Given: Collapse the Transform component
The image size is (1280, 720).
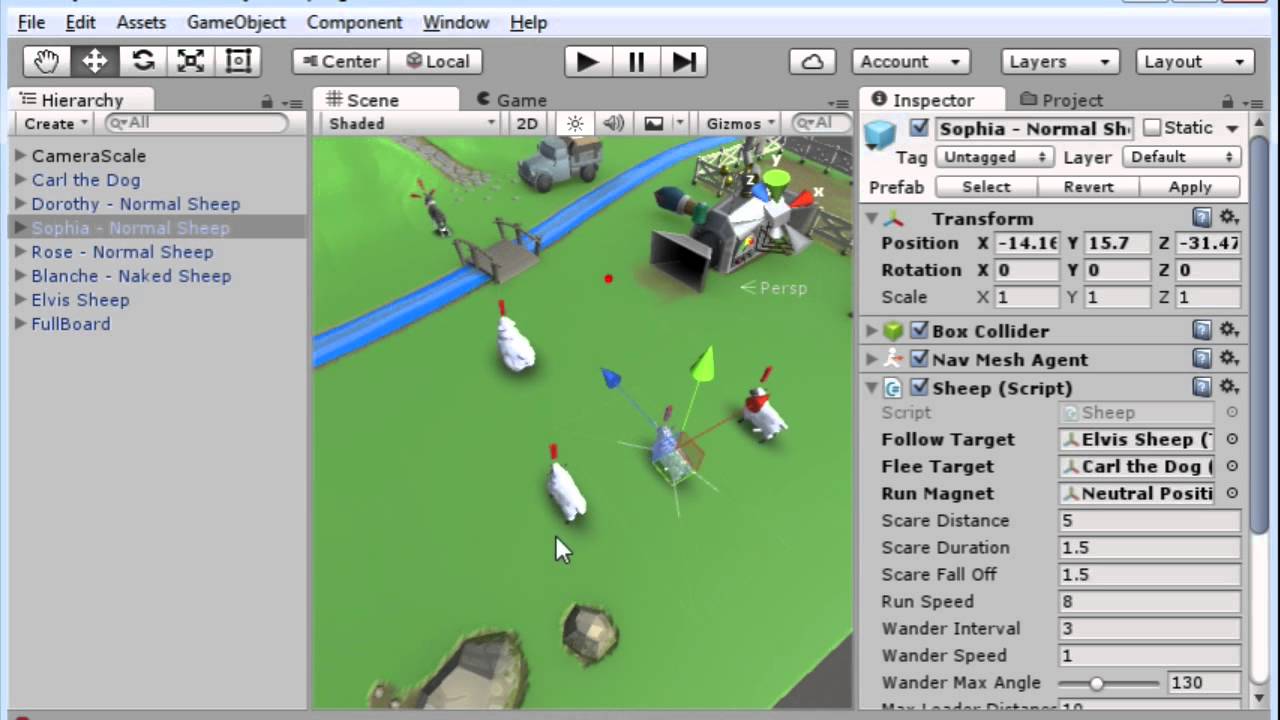Looking at the screenshot, I should (872, 218).
